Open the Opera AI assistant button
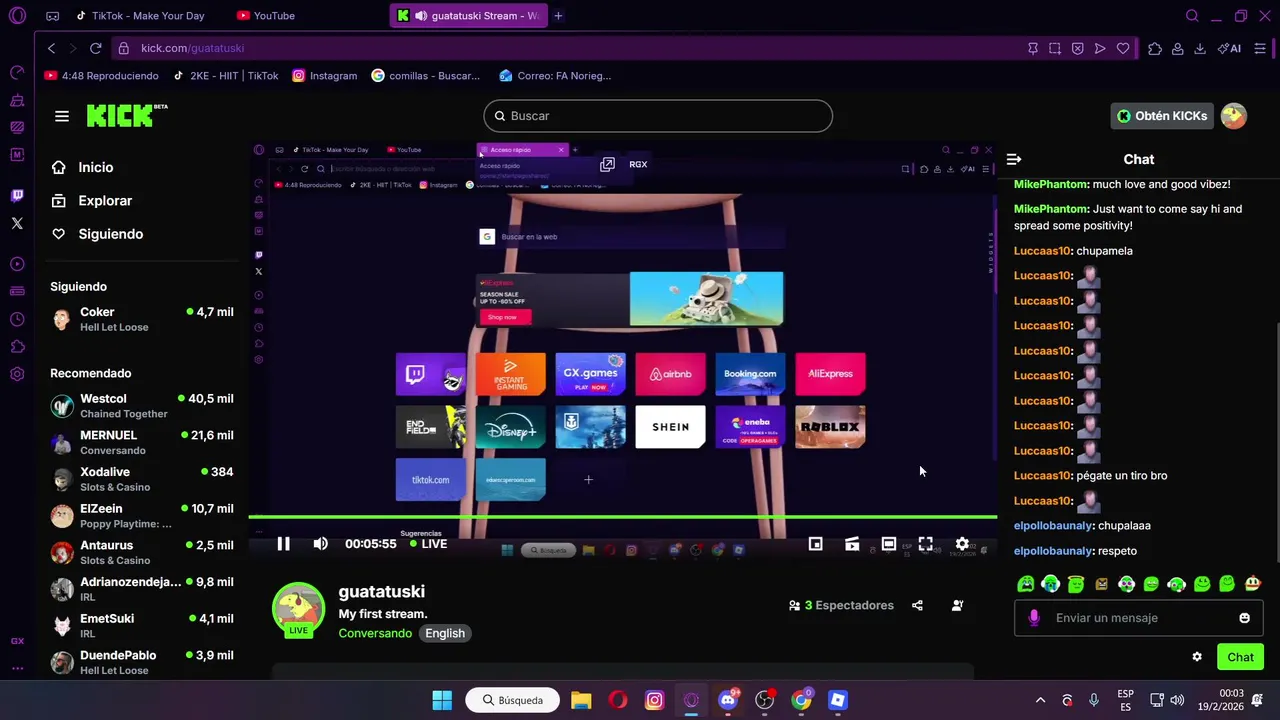This screenshot has width=1280, height=720. (1229, 48)
